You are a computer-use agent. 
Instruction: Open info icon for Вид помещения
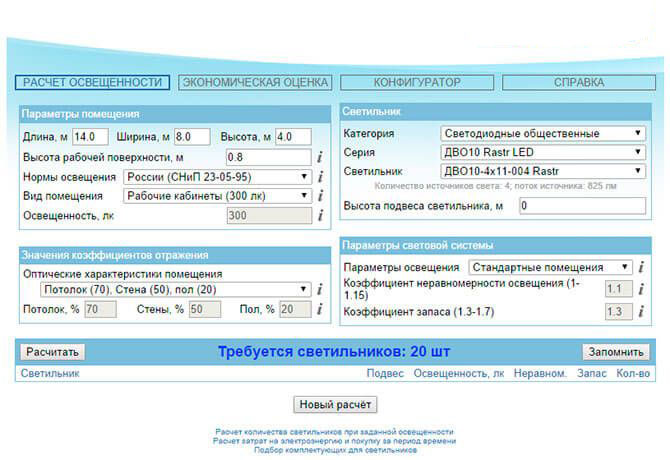[x=320, y=196]
